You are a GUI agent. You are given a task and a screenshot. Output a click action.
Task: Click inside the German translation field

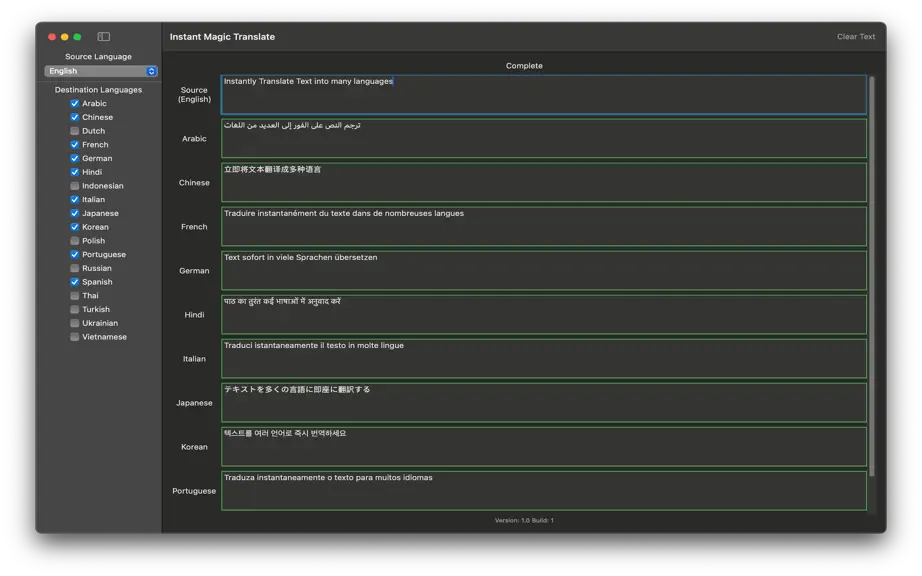(543, 271)
